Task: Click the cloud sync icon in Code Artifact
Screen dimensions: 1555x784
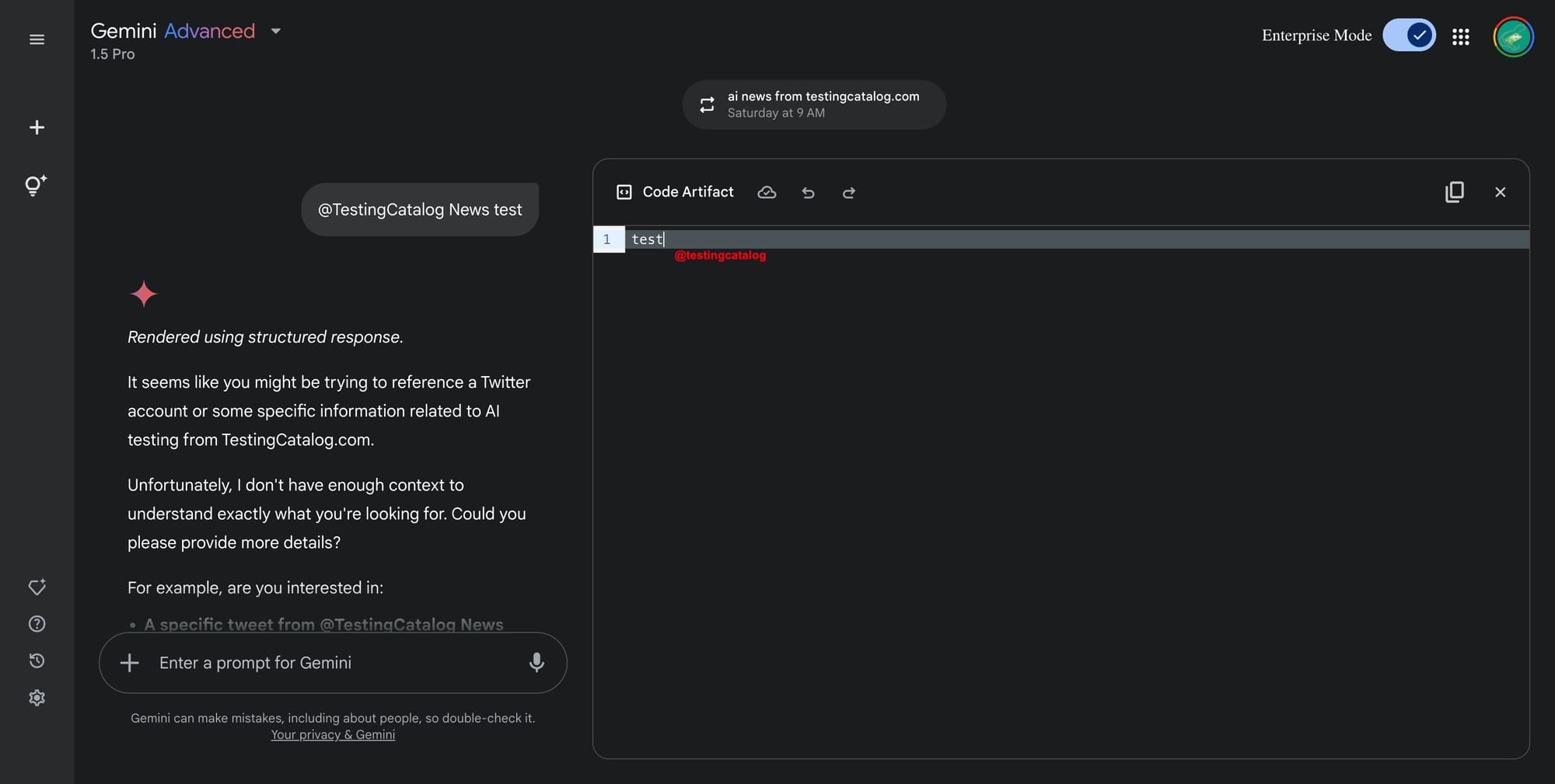Action: tap(767, 192)
